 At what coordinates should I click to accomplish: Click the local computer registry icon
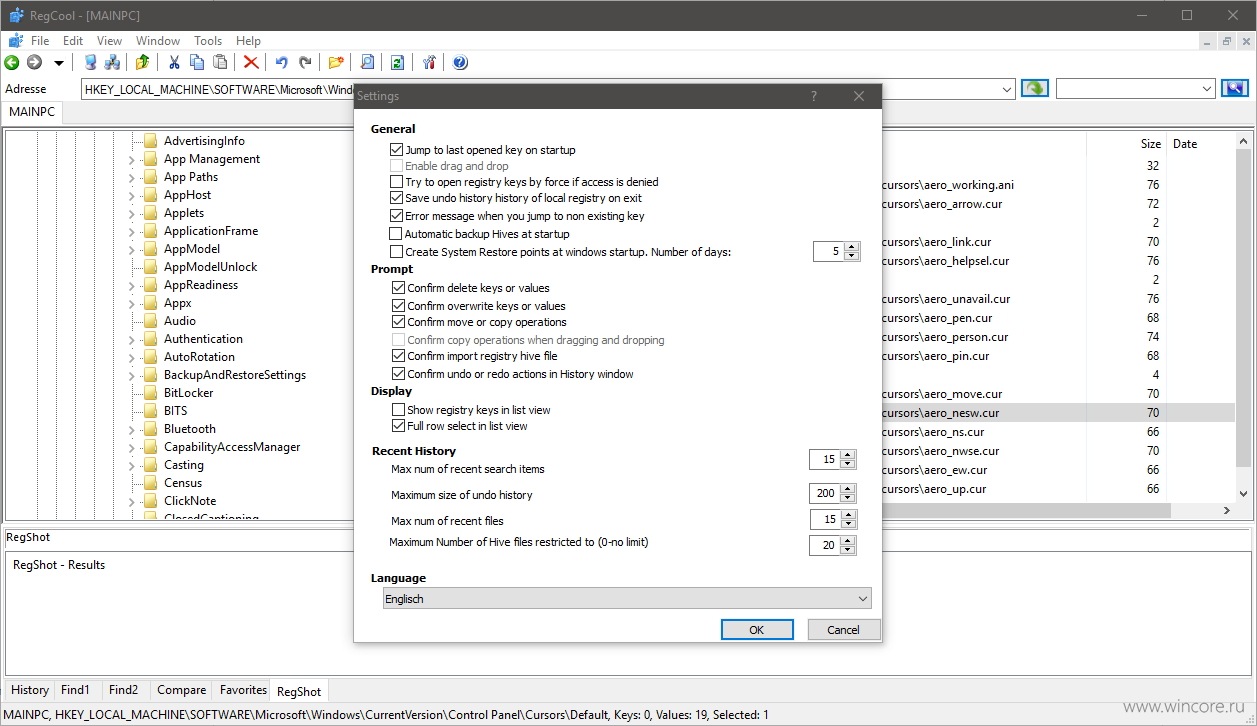click(x=90, y=62)
